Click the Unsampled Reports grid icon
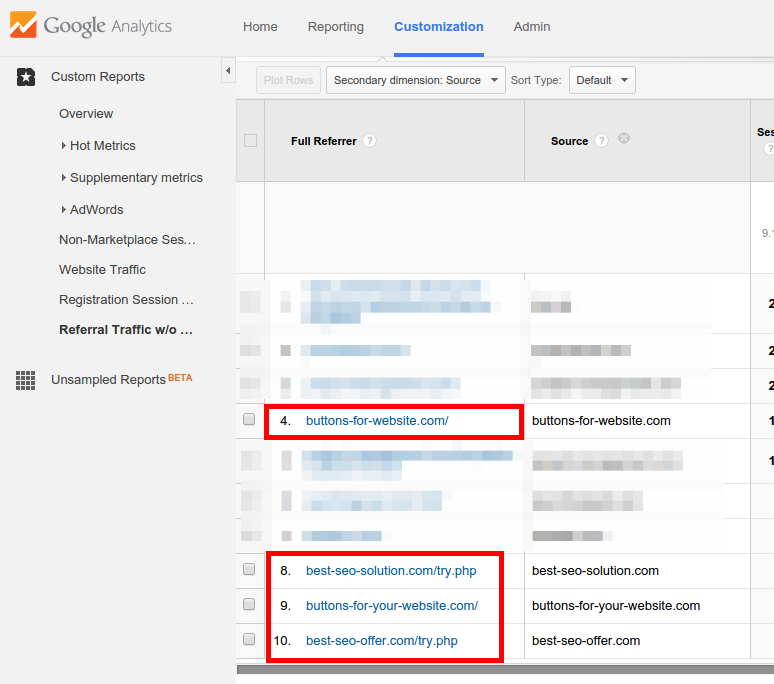 (25, 380)
